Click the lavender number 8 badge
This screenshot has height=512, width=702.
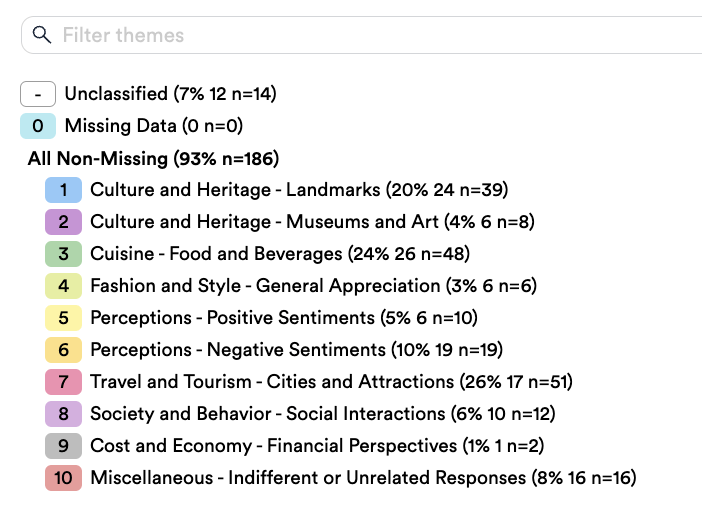coord(64,414)
